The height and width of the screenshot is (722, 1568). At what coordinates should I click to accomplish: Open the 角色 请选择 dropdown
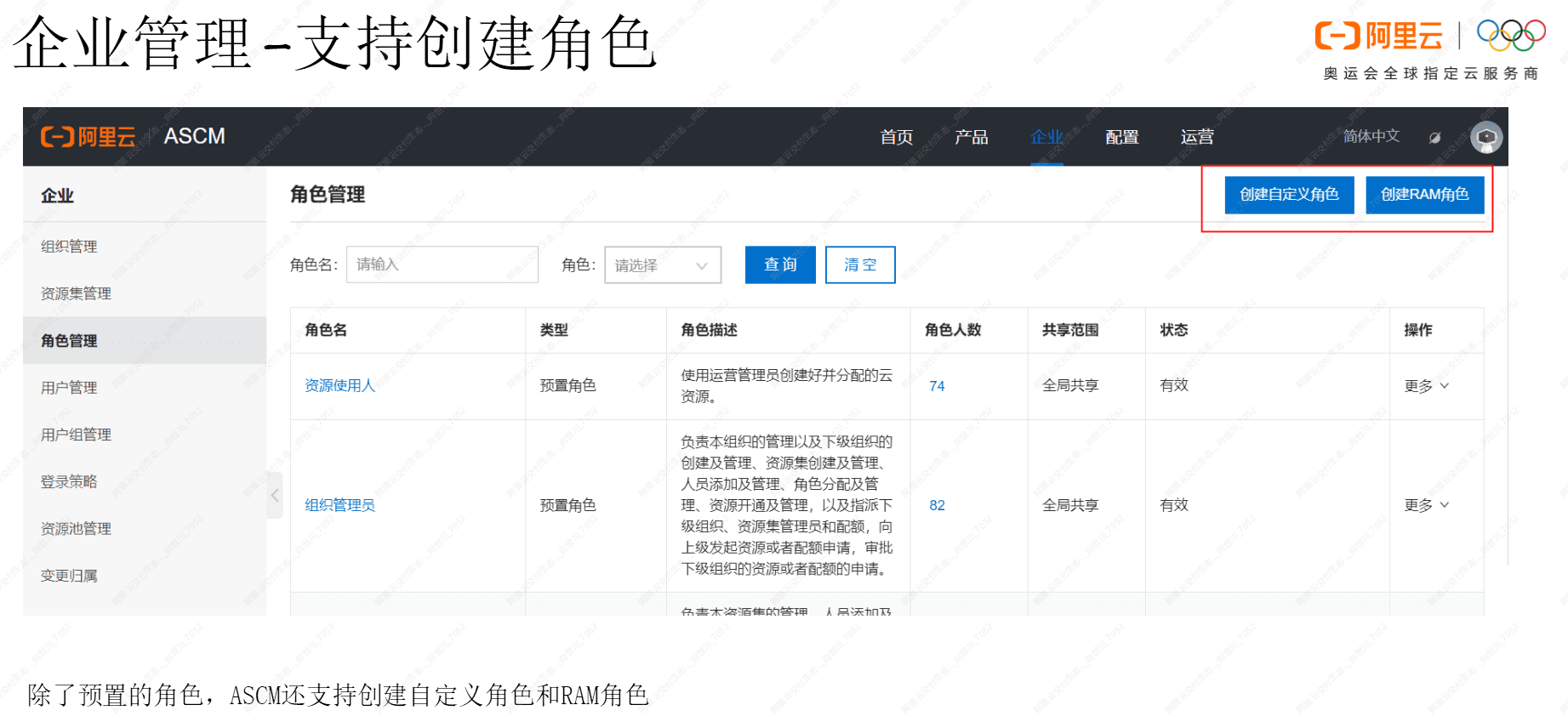[663, 265]
